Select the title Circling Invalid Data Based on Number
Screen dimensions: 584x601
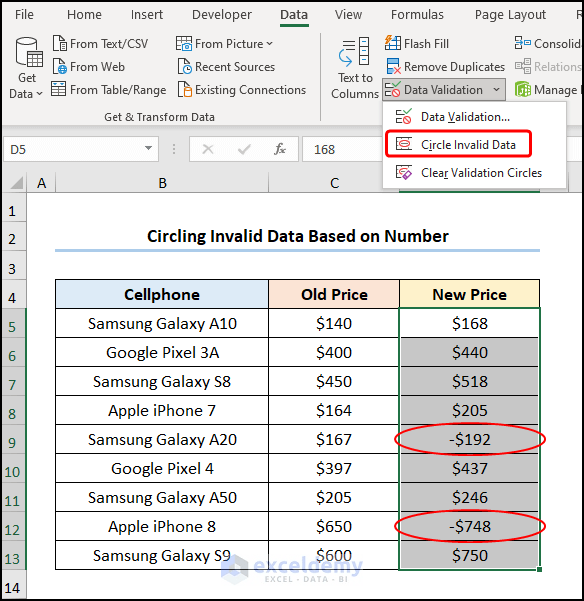click(x=297, y=236)
